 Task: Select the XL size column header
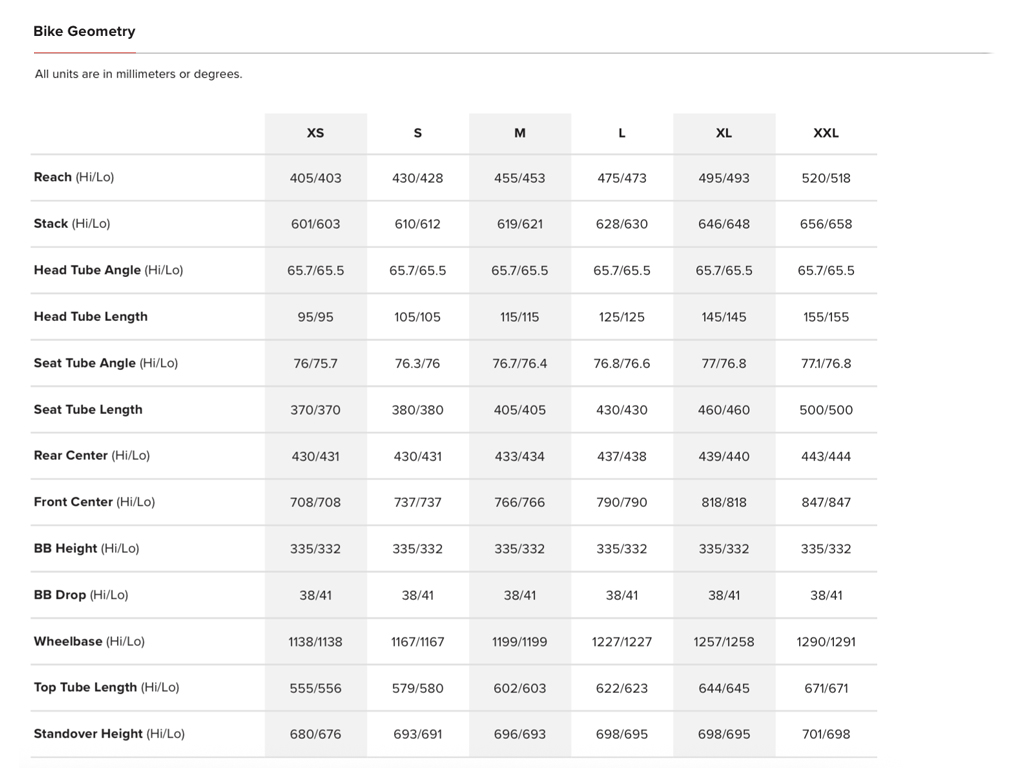(724, 133)
